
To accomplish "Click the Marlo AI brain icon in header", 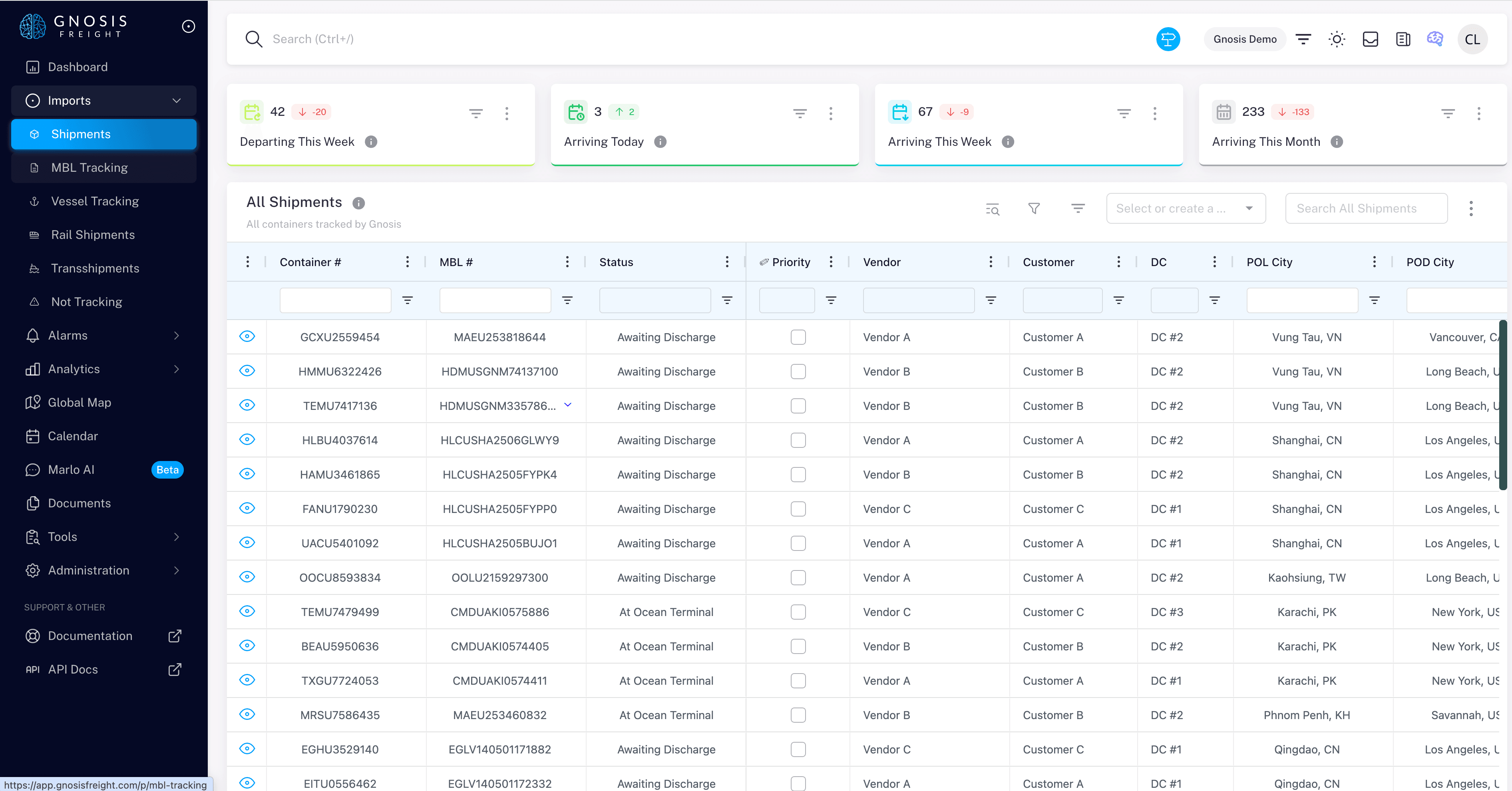I will tap(1434, 39).
